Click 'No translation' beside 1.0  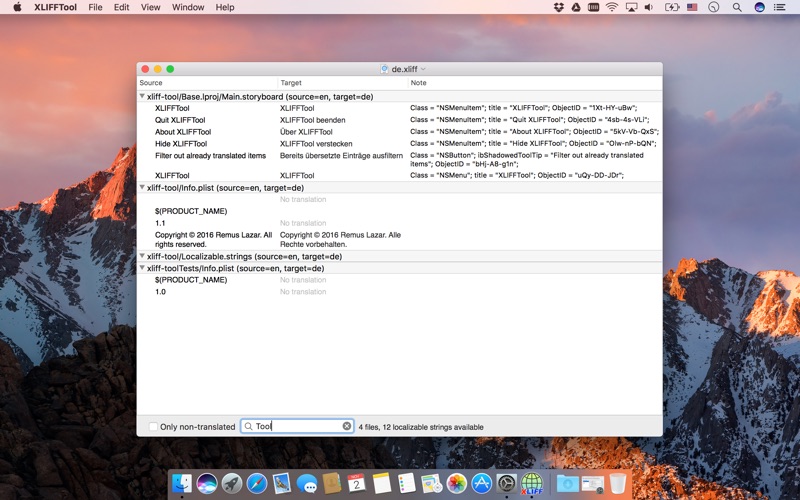coord(303,292)
